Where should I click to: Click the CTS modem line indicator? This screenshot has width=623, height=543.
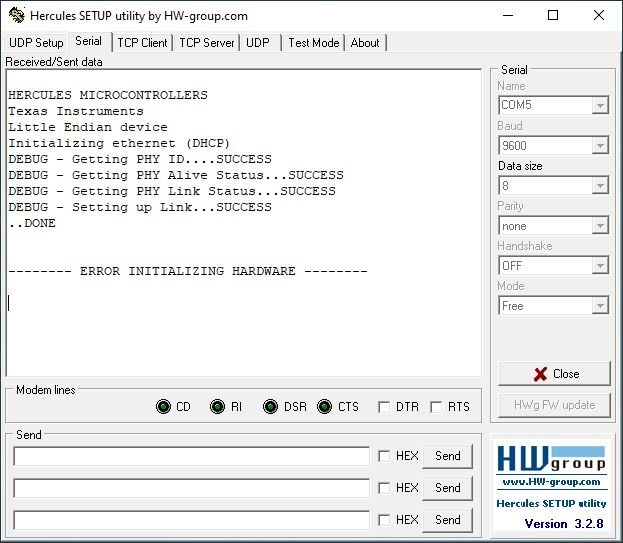point(325,406)
